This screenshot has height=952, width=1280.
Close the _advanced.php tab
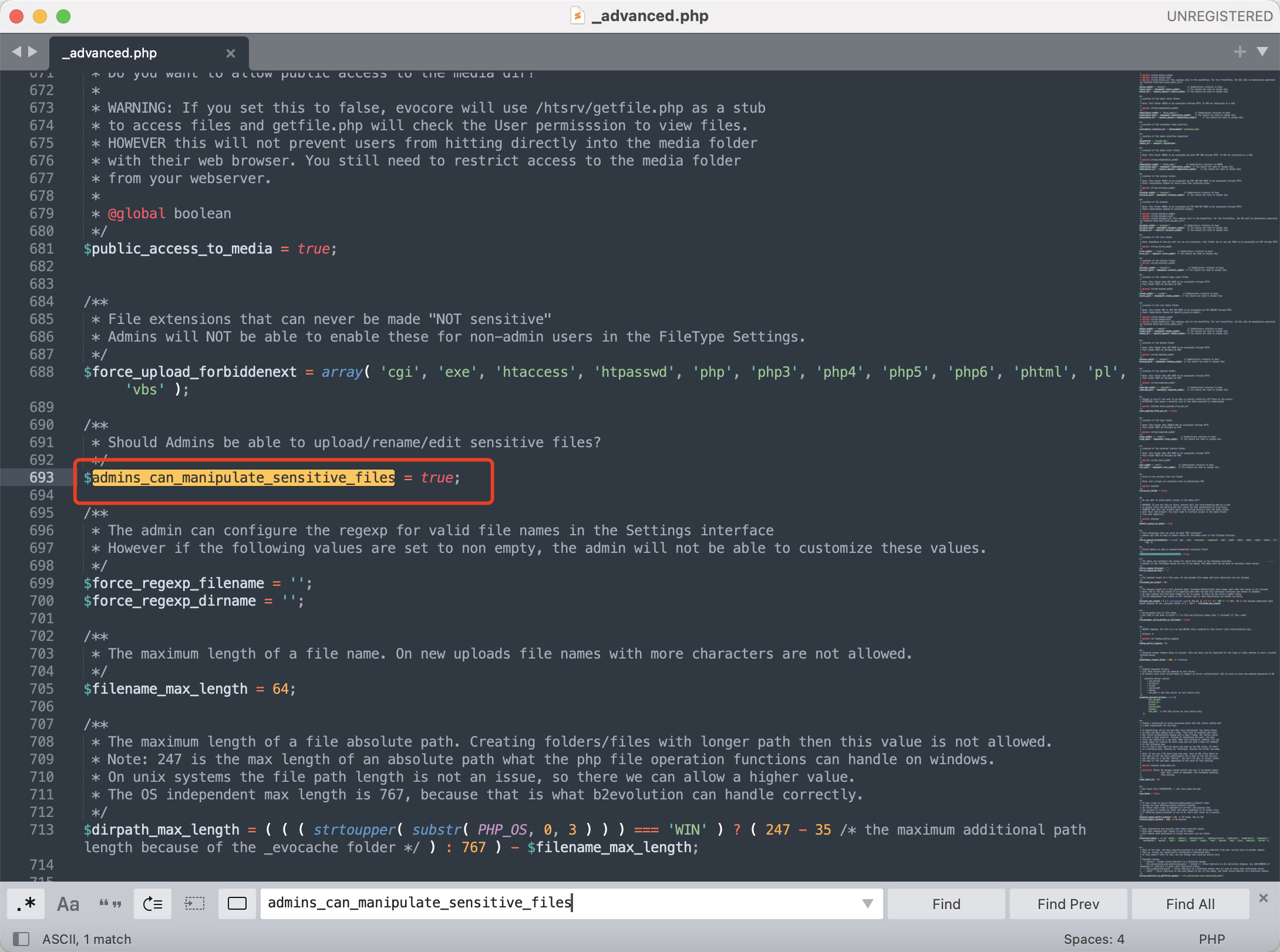[x=231, y=53]
